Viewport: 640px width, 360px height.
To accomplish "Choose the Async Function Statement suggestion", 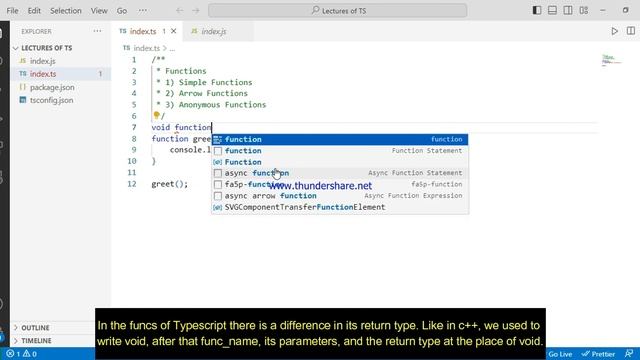I will [340, 173].
